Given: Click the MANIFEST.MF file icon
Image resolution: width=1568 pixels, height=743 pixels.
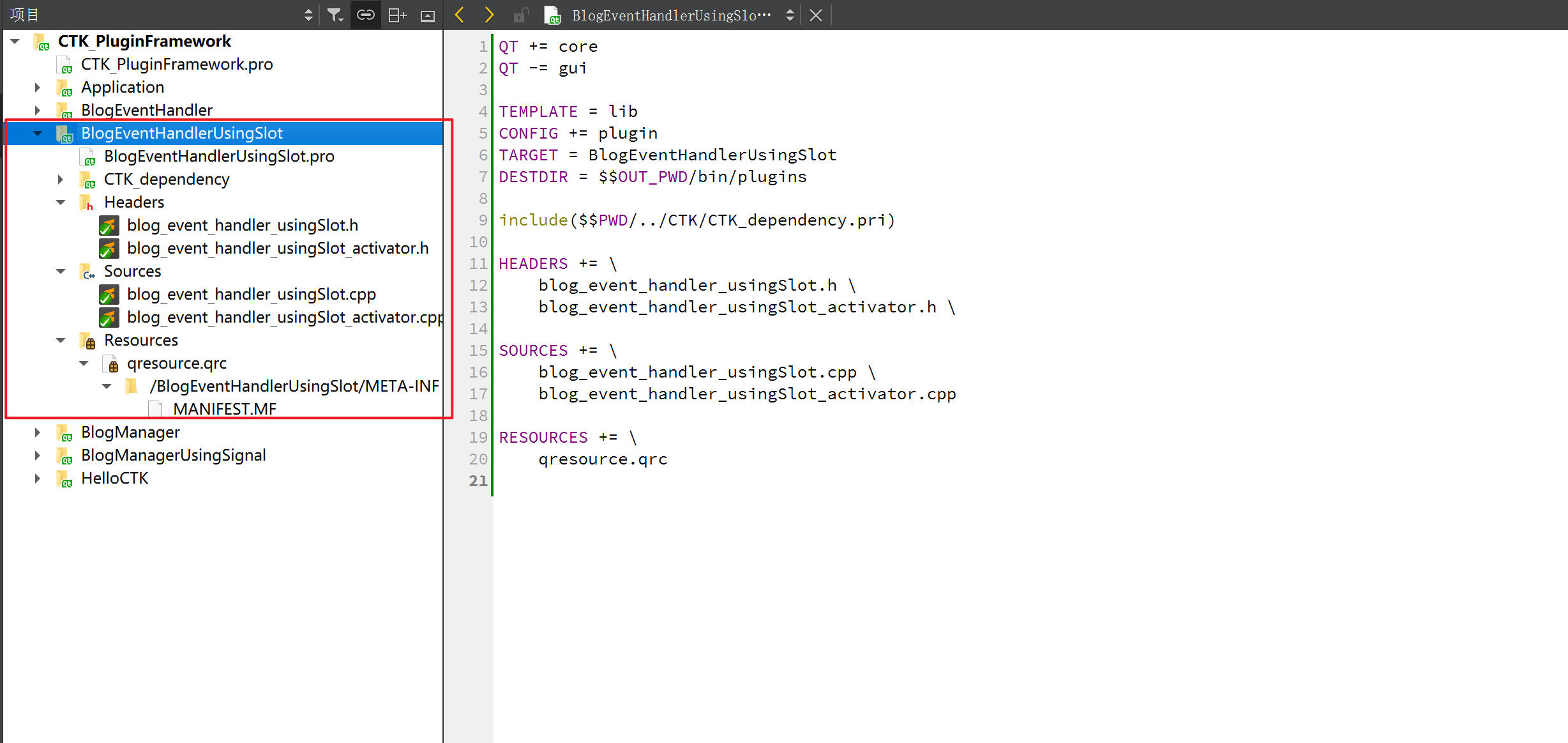Looking at the screenshot, I should [155, 410].
